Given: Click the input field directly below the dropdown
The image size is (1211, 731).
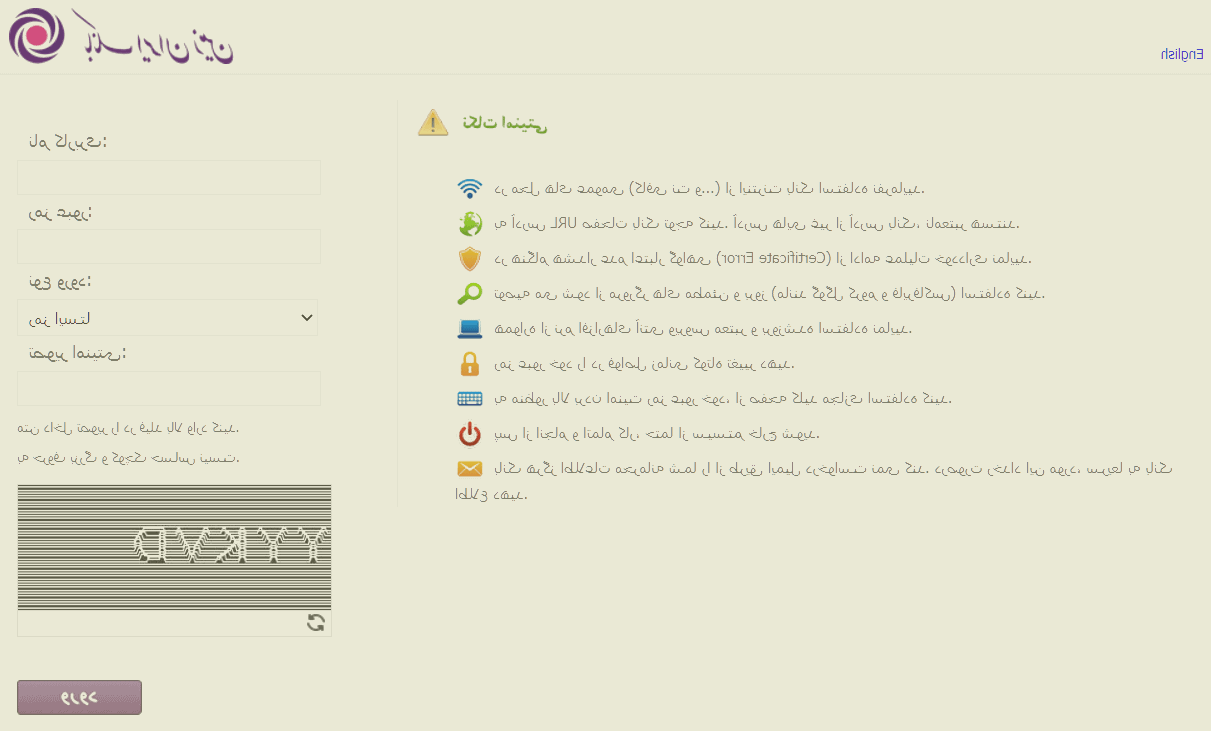Looking at the screenshot, I should point(168,388).
